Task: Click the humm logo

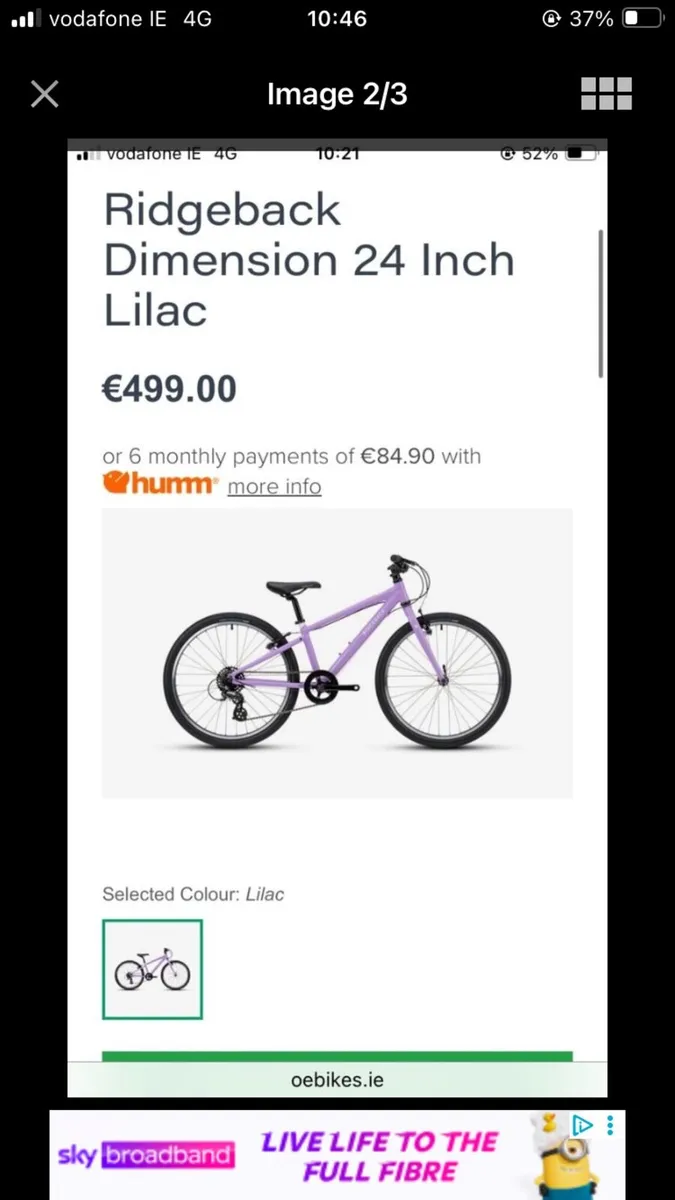Action: click(x=159, y=485)
